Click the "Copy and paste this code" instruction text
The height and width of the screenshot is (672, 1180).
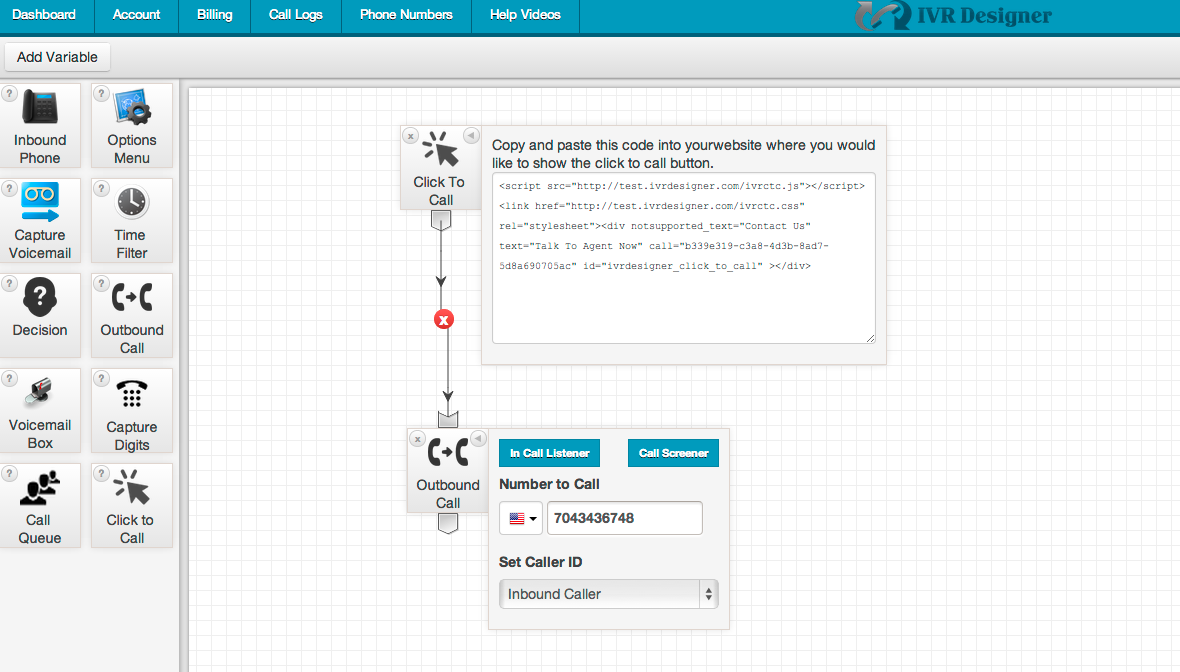point(683,154)
